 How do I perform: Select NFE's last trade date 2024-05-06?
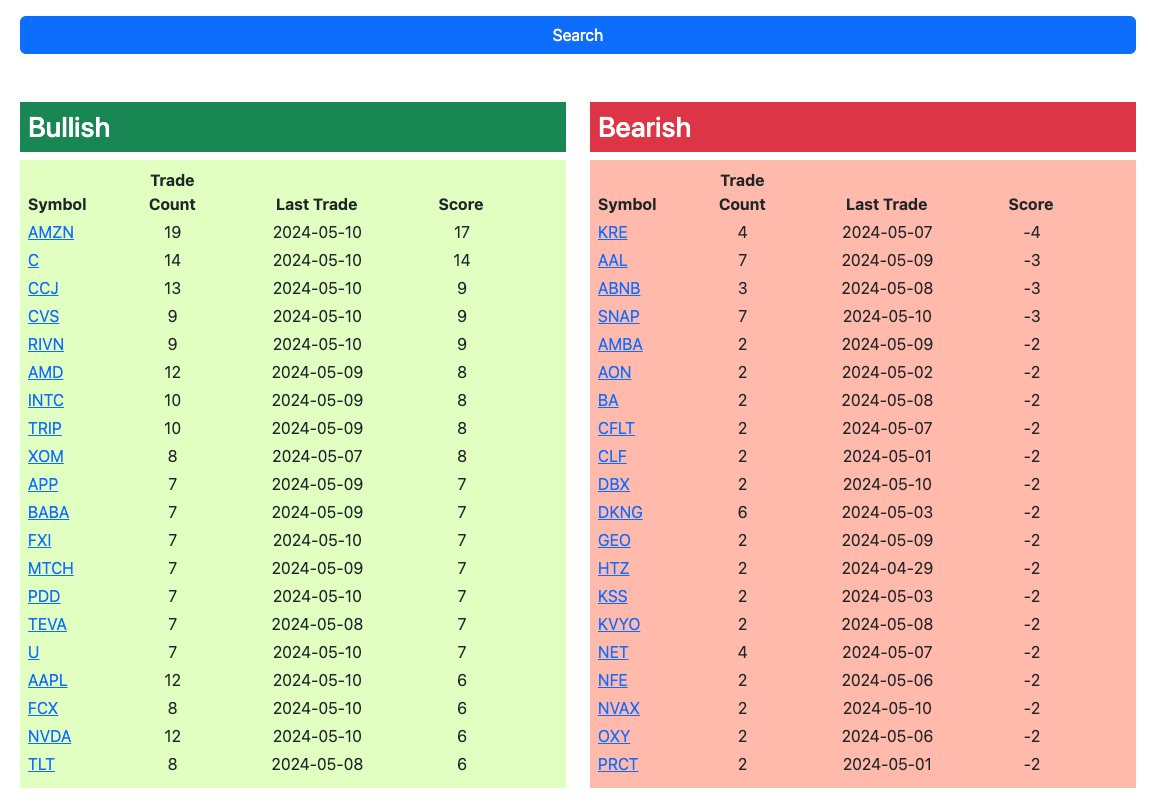pyautogui.click(x=887, y=681)
